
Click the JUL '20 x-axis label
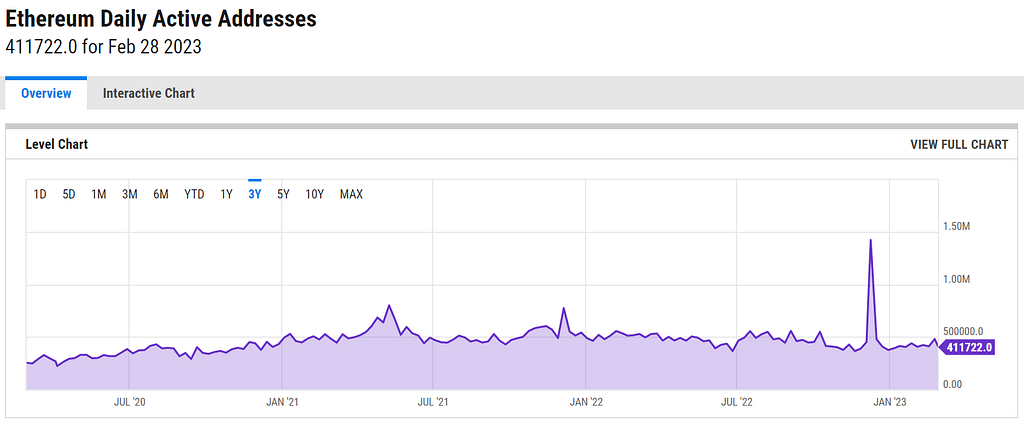tap(129, 402)
